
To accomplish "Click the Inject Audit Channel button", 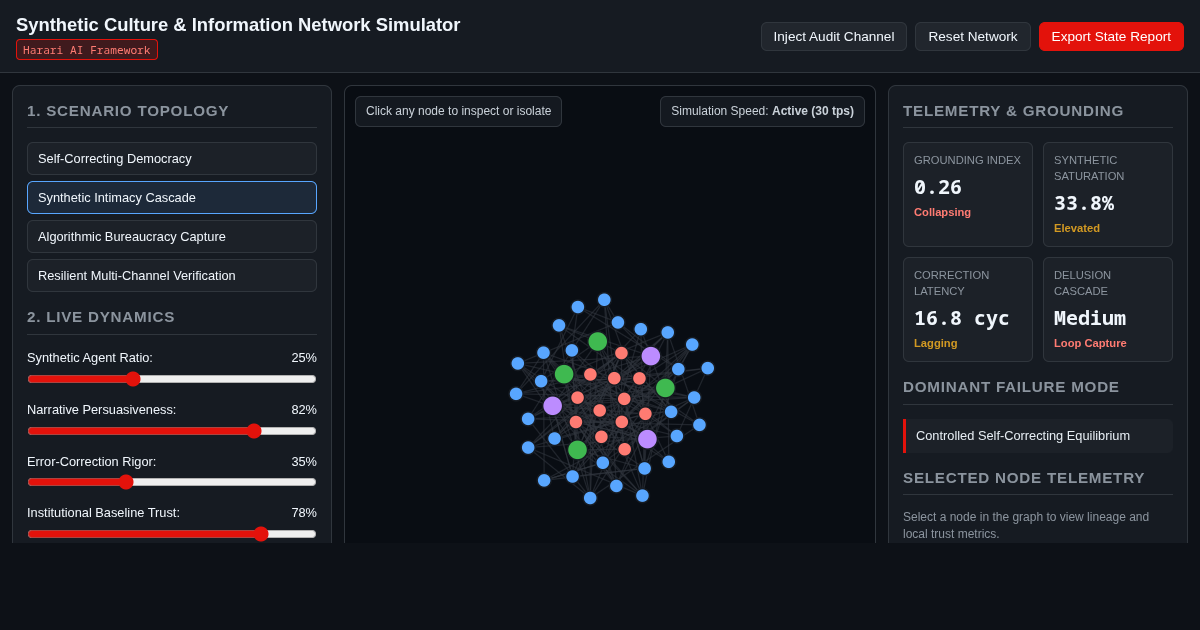I will 834,37.
